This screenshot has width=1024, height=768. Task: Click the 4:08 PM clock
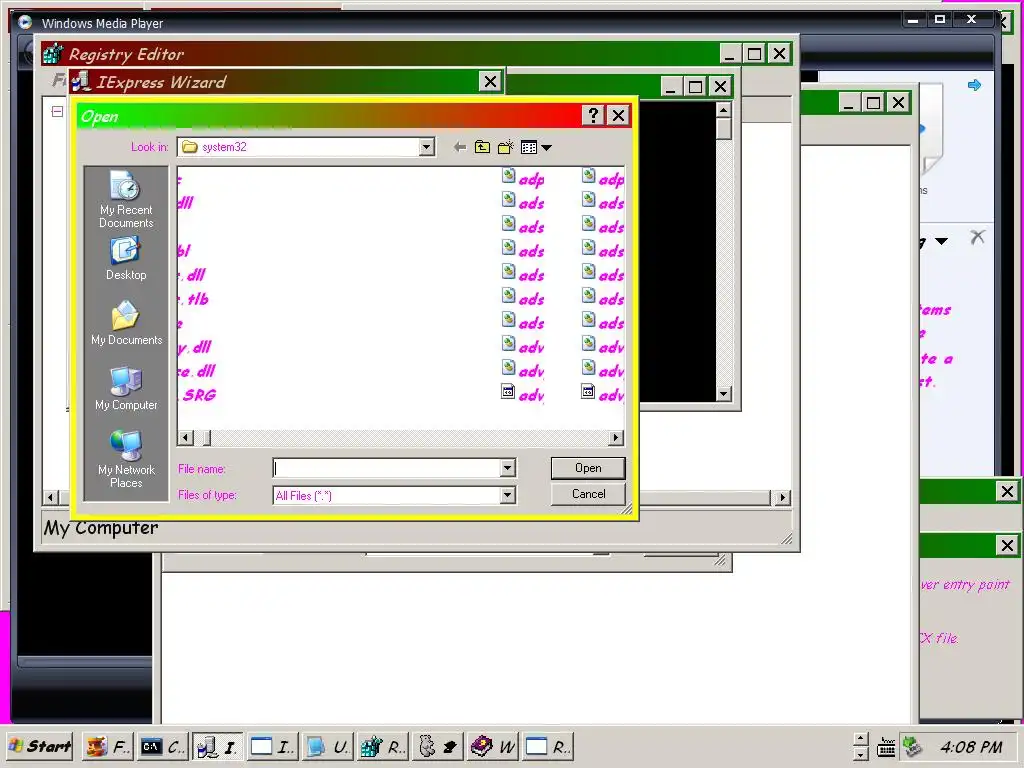point(970,746)
